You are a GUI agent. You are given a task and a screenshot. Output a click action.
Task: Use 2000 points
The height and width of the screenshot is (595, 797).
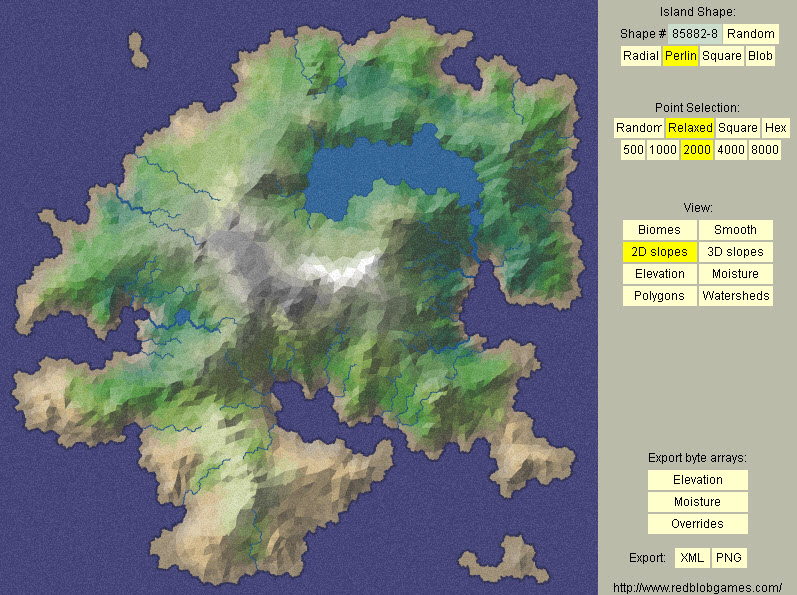point(696,150)
